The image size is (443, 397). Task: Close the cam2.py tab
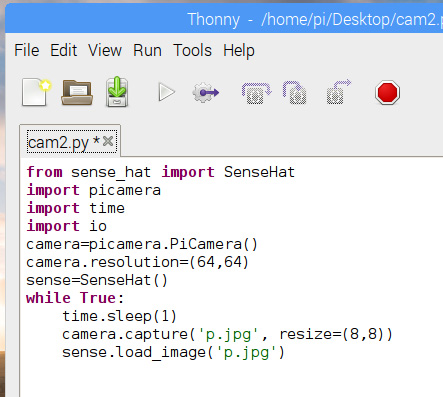[x=108, y=141]
